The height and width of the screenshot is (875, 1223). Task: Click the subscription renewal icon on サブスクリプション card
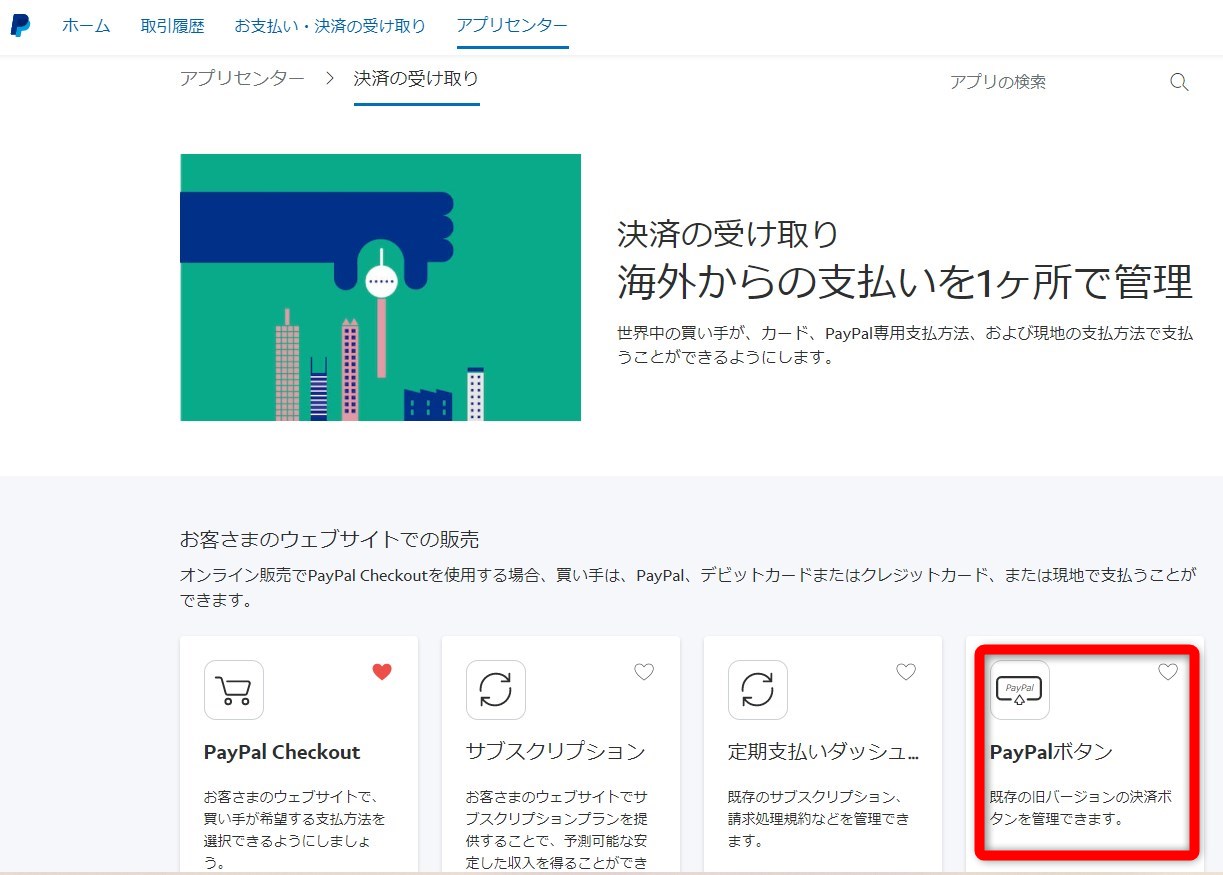495,690
